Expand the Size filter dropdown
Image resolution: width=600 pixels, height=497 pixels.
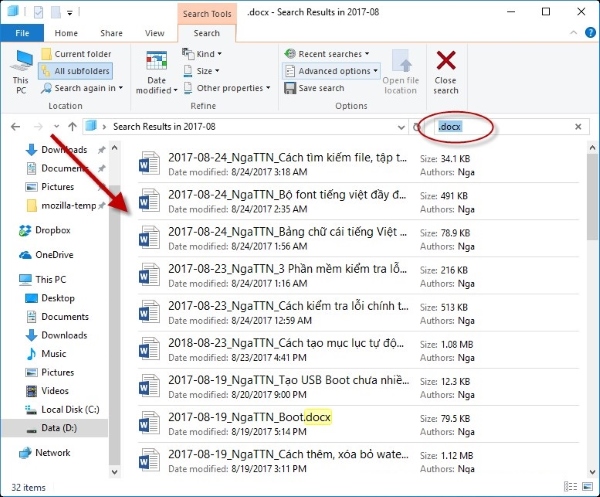click(204, 71)
